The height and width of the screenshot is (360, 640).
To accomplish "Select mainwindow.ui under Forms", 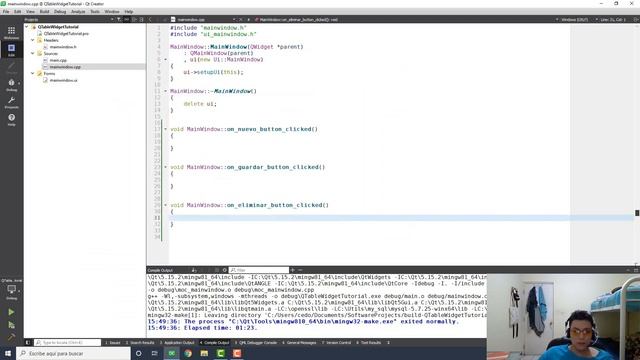I will 63,80.
